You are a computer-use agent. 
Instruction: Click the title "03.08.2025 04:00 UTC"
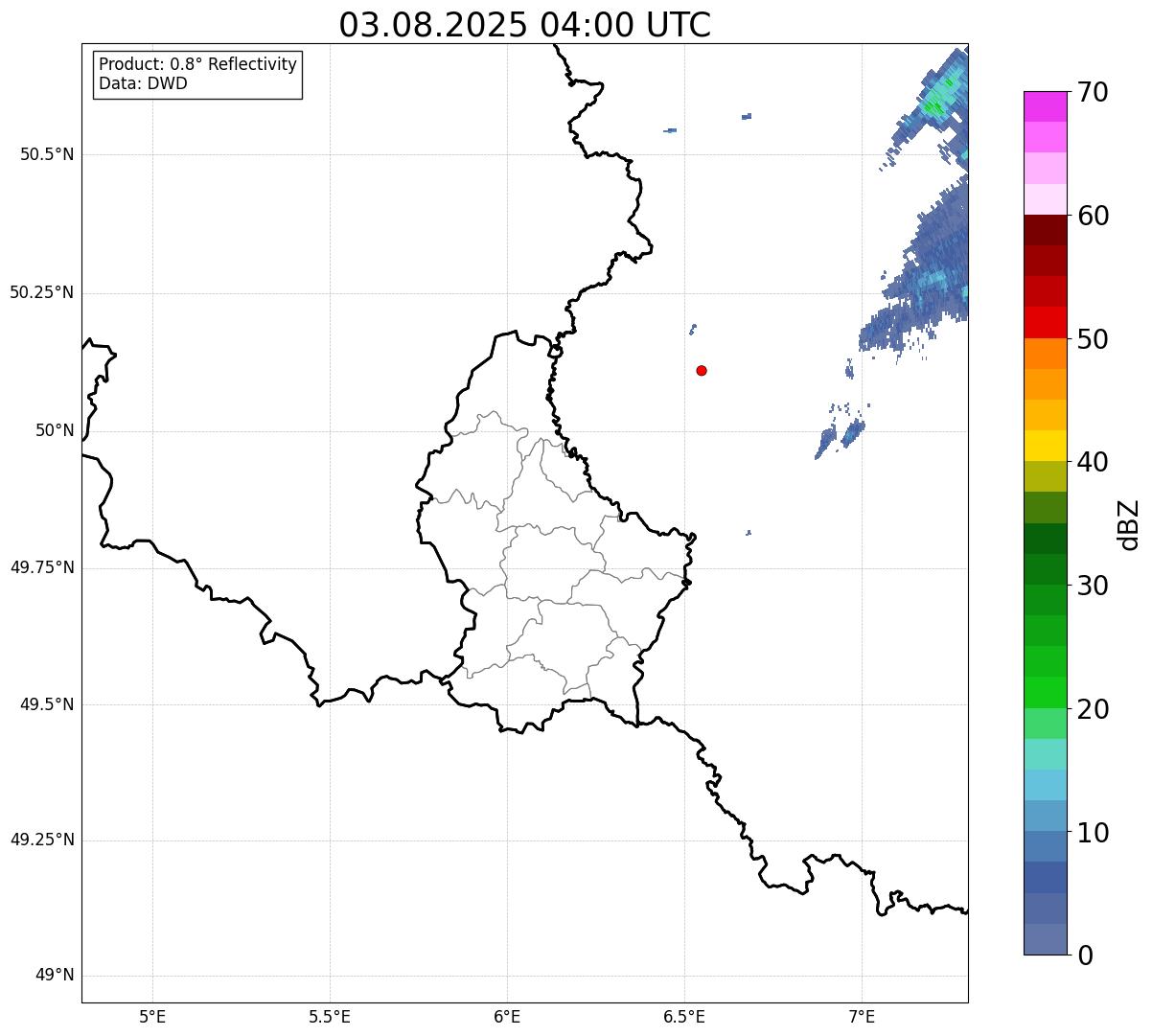pyautogui.click(x=525, y=25)
